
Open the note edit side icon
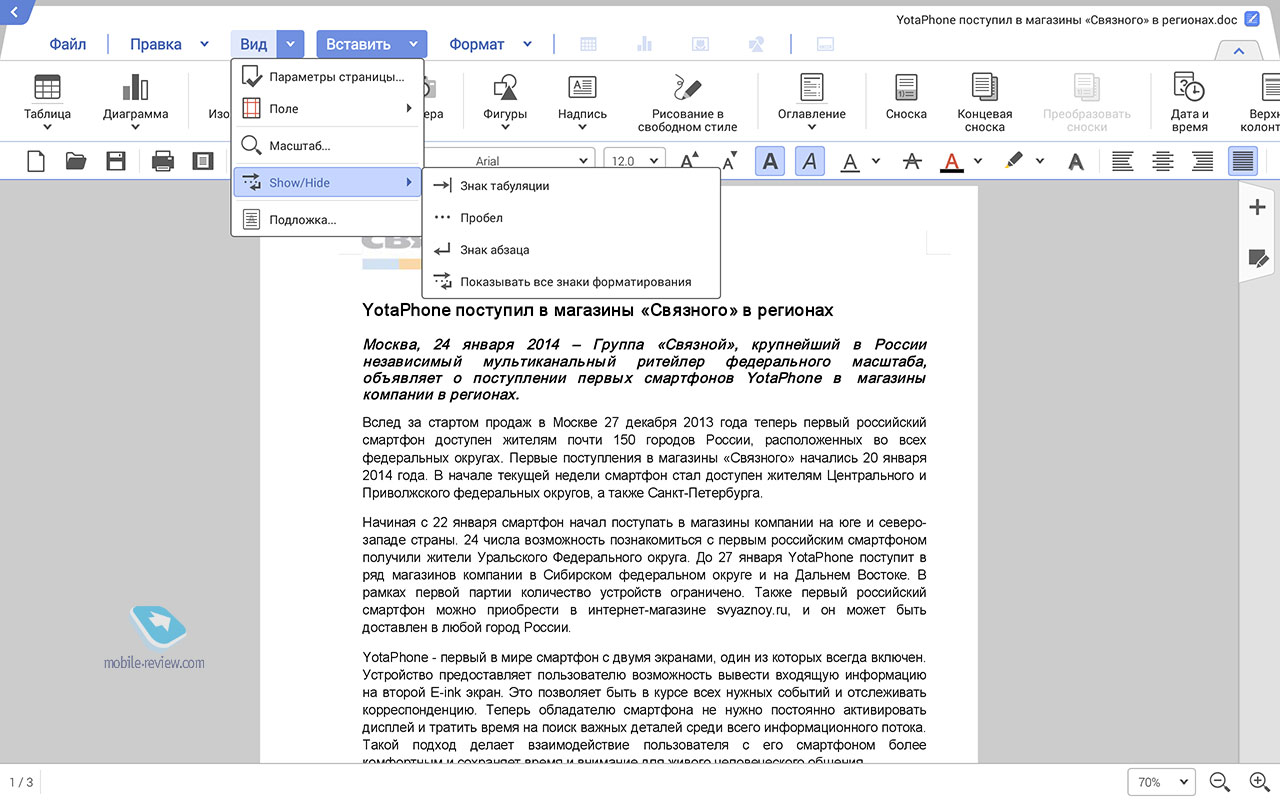coord(1258,258)
